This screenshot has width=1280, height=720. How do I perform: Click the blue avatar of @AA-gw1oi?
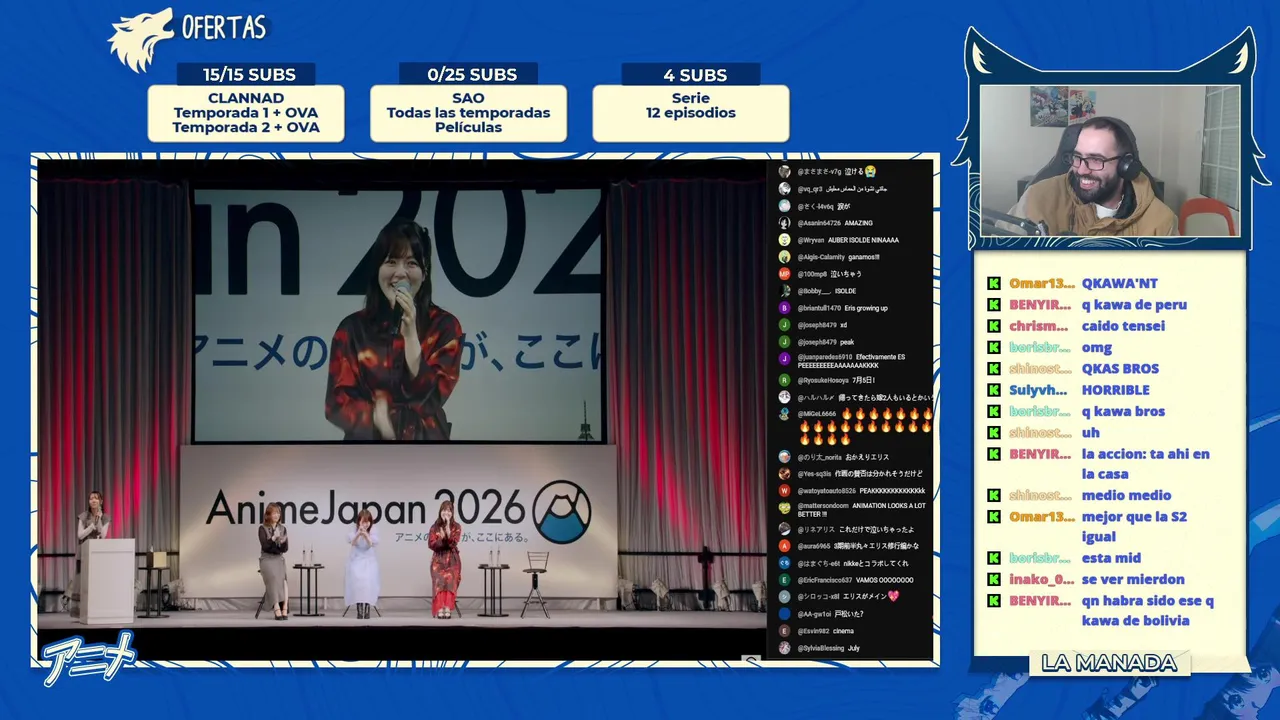[x=785, y=614]
